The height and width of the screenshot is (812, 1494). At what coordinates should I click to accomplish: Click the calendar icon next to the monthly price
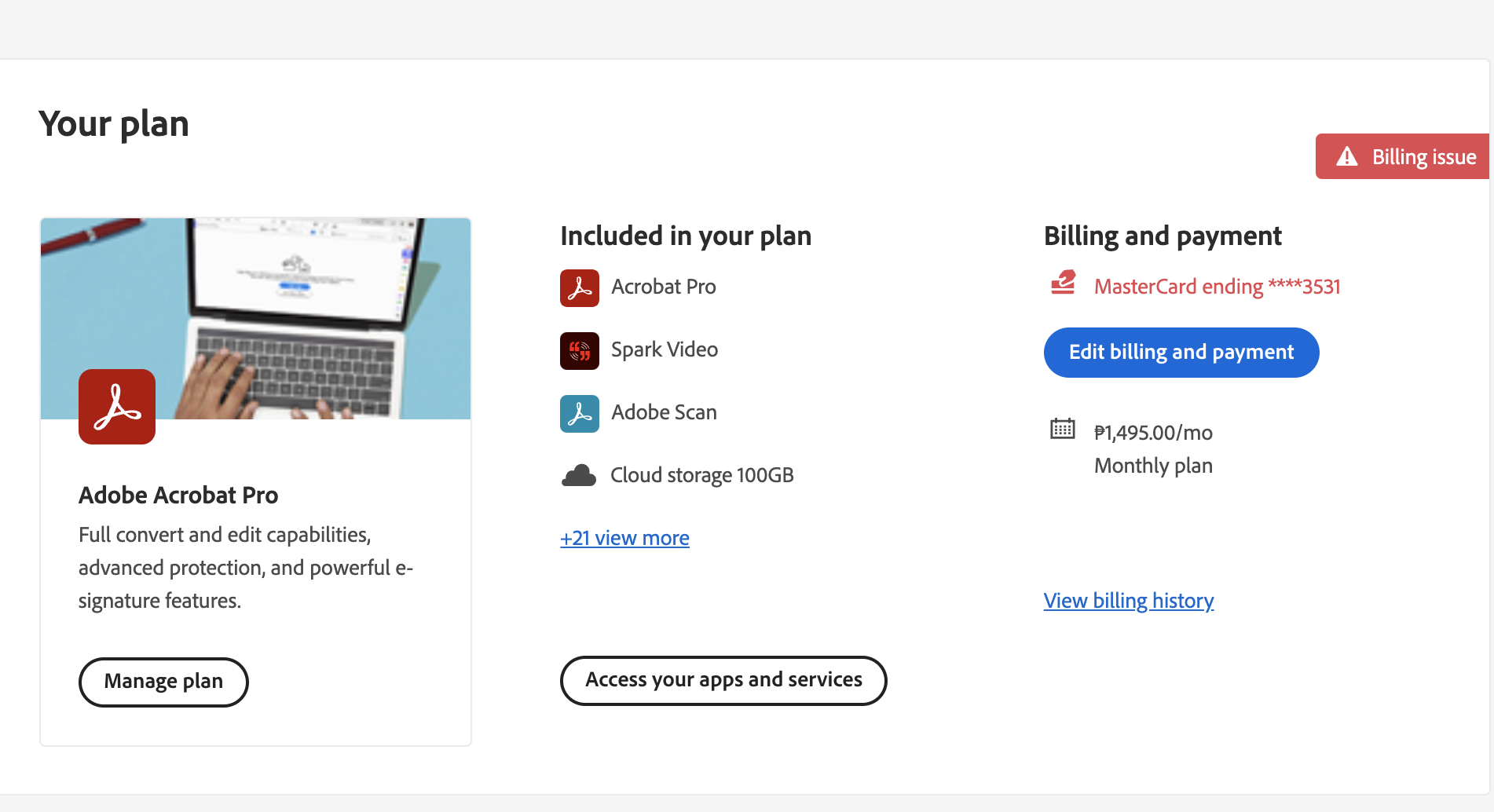(1063, 430)
